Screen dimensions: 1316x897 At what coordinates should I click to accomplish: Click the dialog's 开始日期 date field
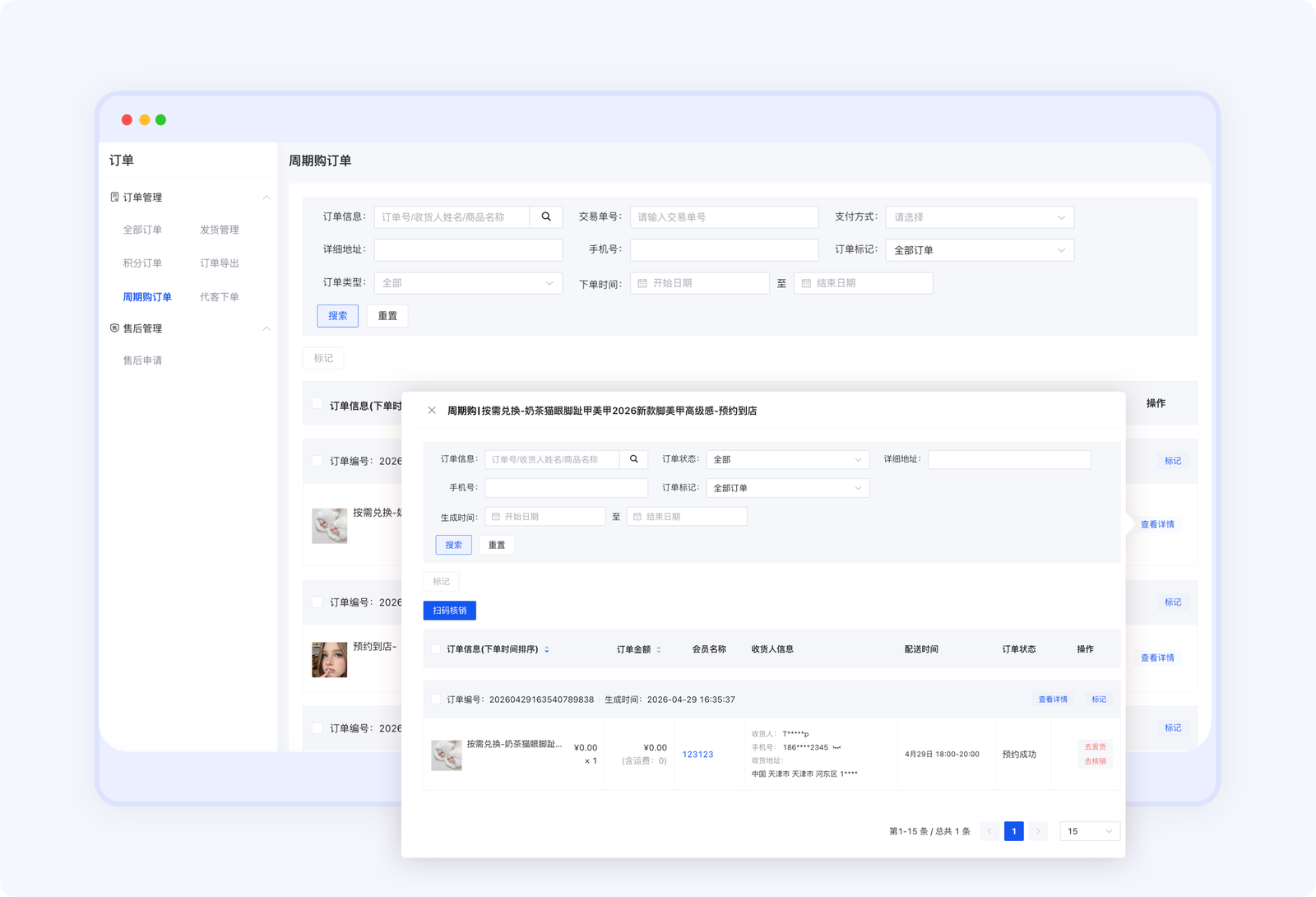pyautogui.click(x=545, y=517)
